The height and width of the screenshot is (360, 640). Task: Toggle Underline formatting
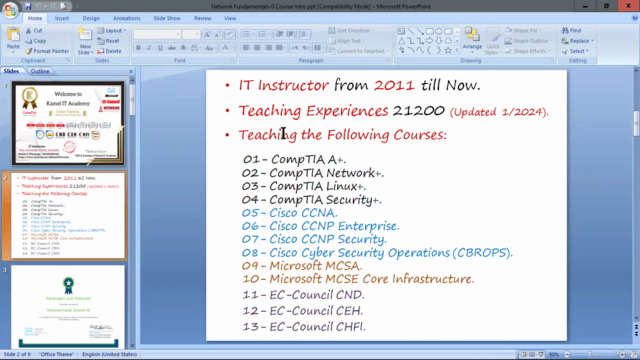(x=160, y=48)
